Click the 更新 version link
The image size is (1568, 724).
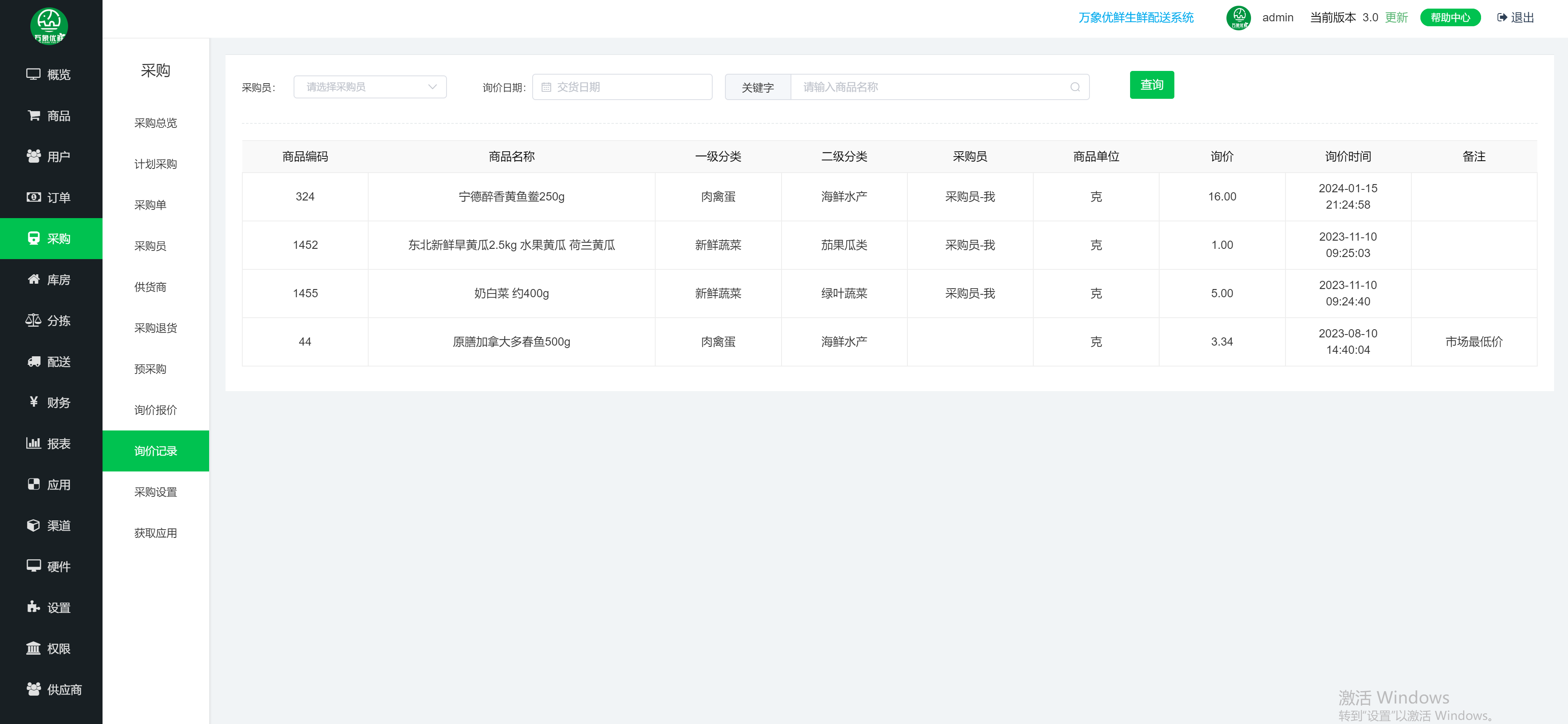tap(1396, 18)
